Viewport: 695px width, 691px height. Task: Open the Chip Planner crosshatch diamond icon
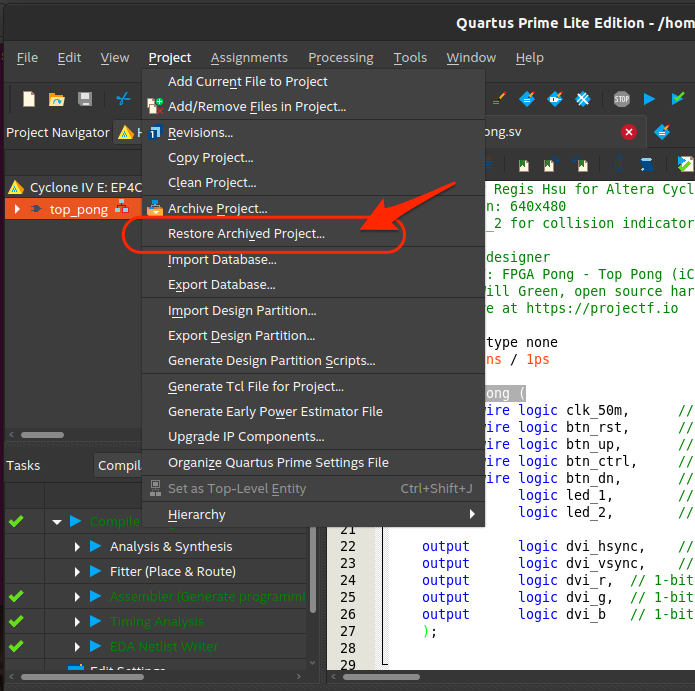(x=582, y=99)
